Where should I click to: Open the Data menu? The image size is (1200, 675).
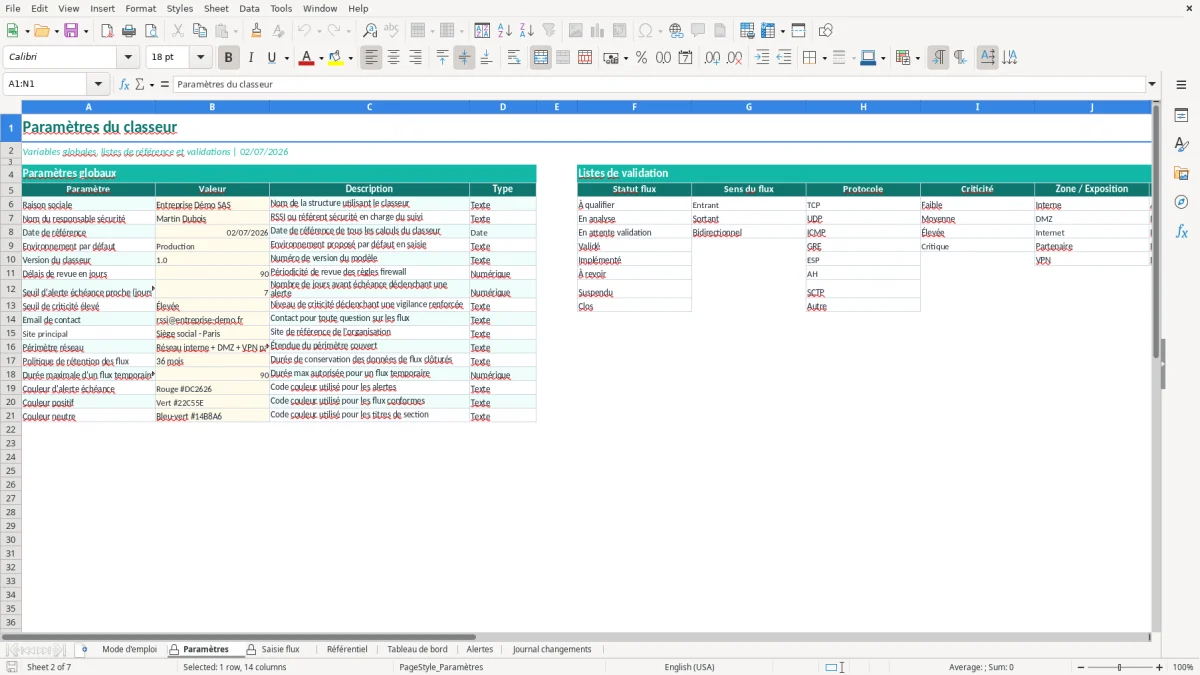pyautogui.click(x=249, y=8)
